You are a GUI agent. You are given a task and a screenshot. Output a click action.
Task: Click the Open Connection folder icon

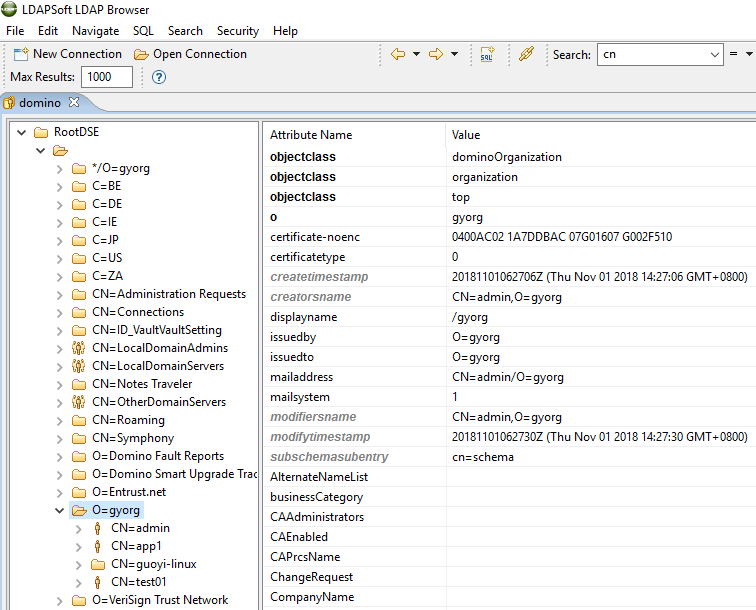click(141, 54)
